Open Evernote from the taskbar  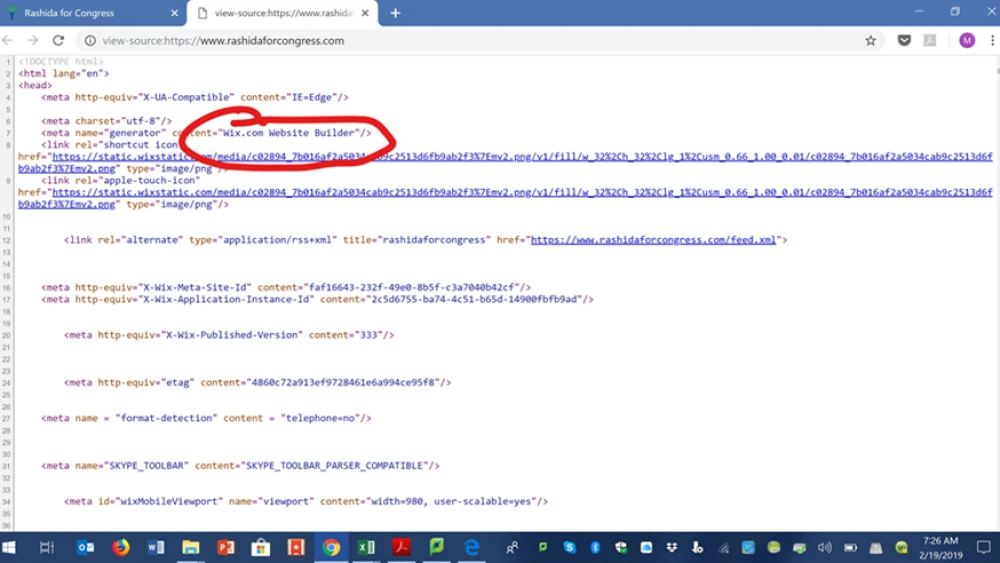click(x=436, y=547)
